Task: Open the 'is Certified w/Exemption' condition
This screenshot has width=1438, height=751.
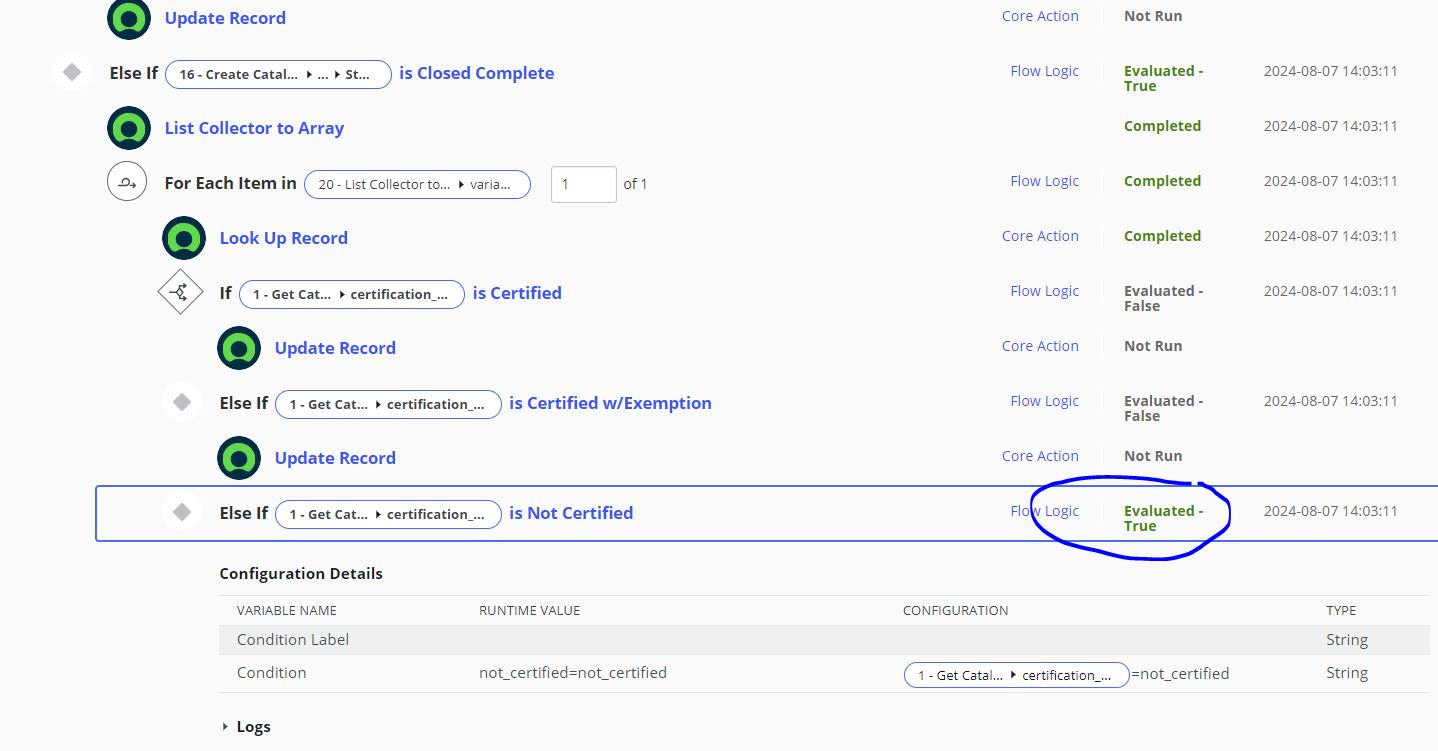Action: pyautogui.click(x=610, y=403)
